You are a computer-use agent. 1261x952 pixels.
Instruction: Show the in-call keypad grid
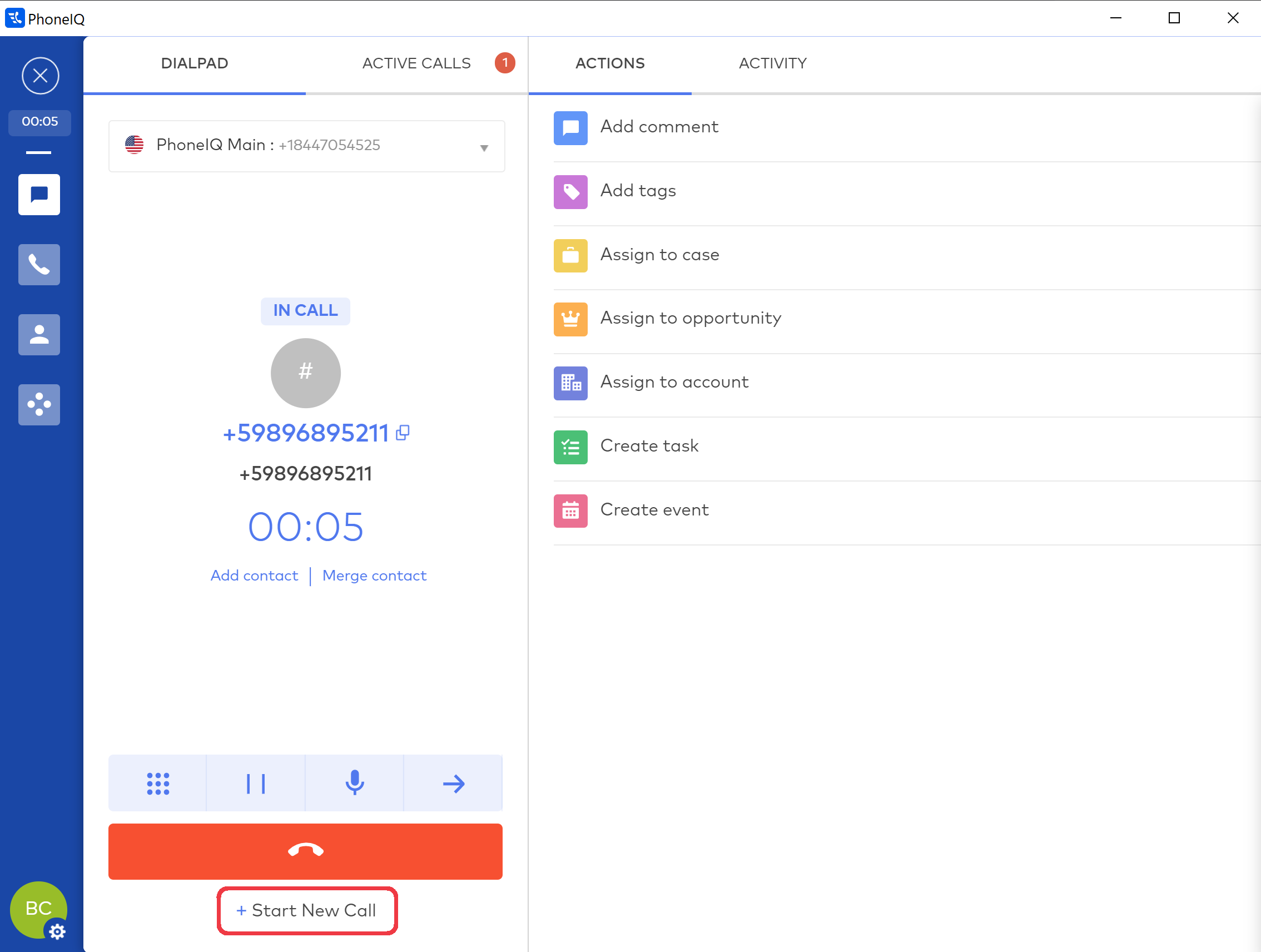158,784
